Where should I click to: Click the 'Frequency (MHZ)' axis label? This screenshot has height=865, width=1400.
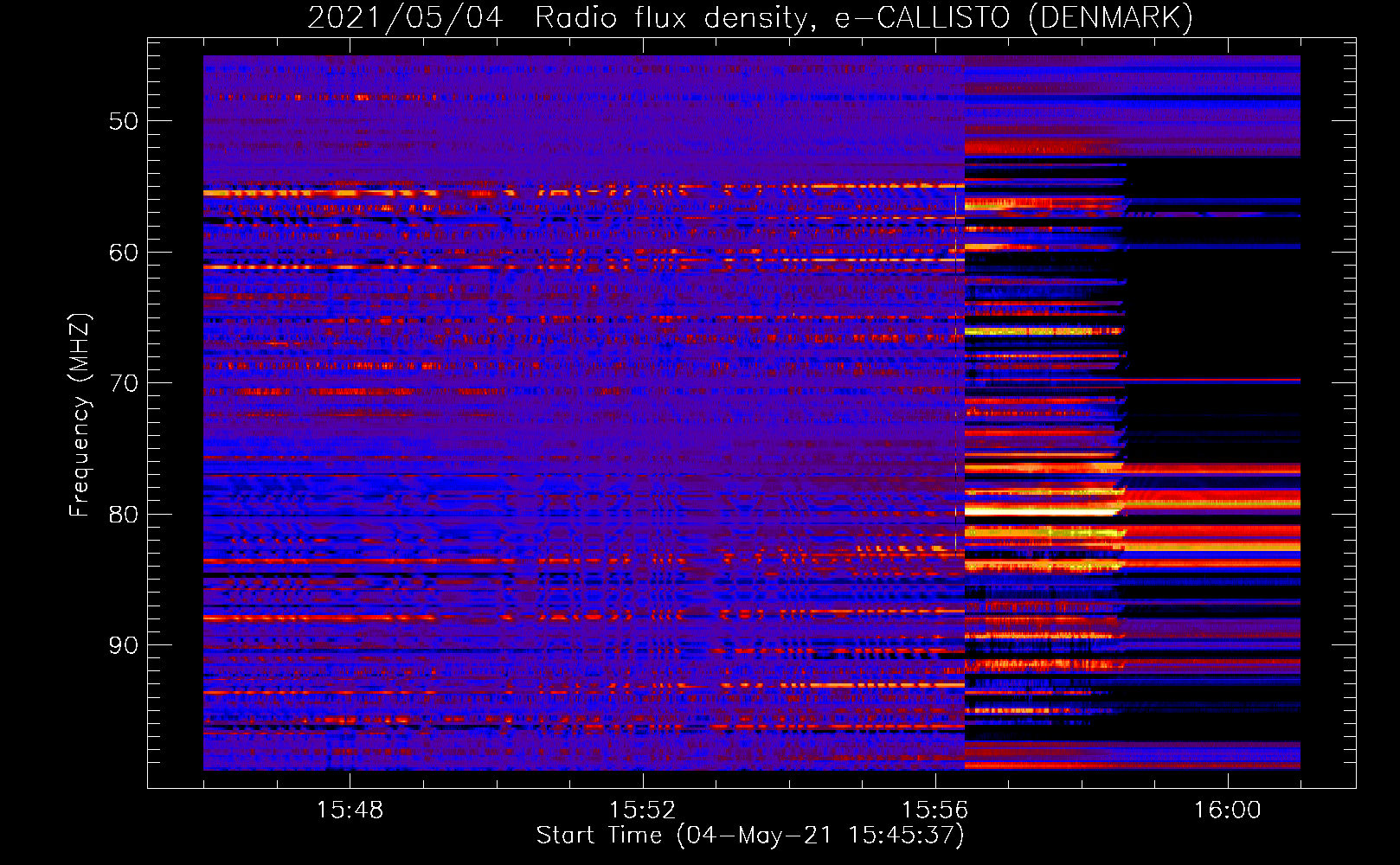[79, 415]
